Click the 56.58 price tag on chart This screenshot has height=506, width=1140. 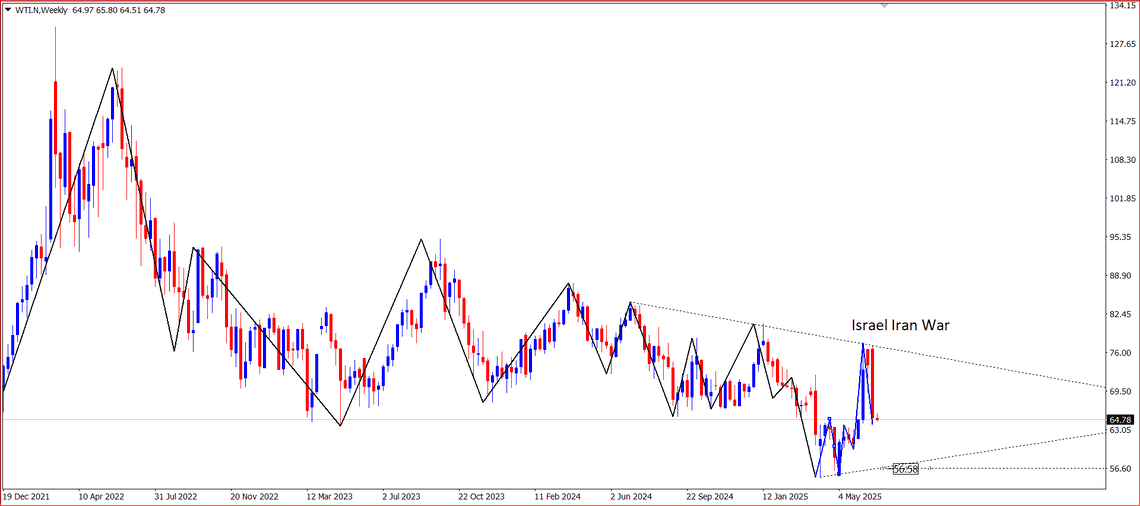click(905, 468)
